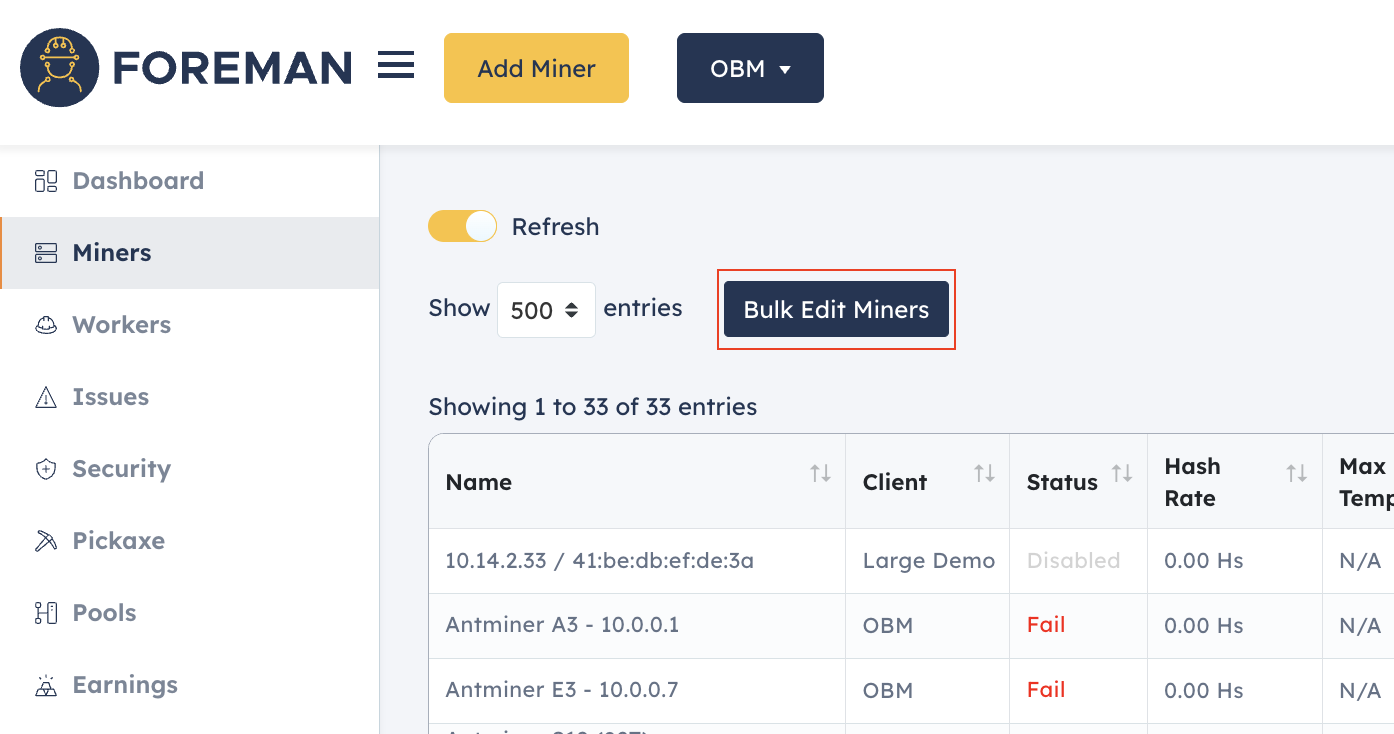This screenshot has width=1394, height=734.
Task: Sort table by Client column arrows
Action: [x=984, y=474]
